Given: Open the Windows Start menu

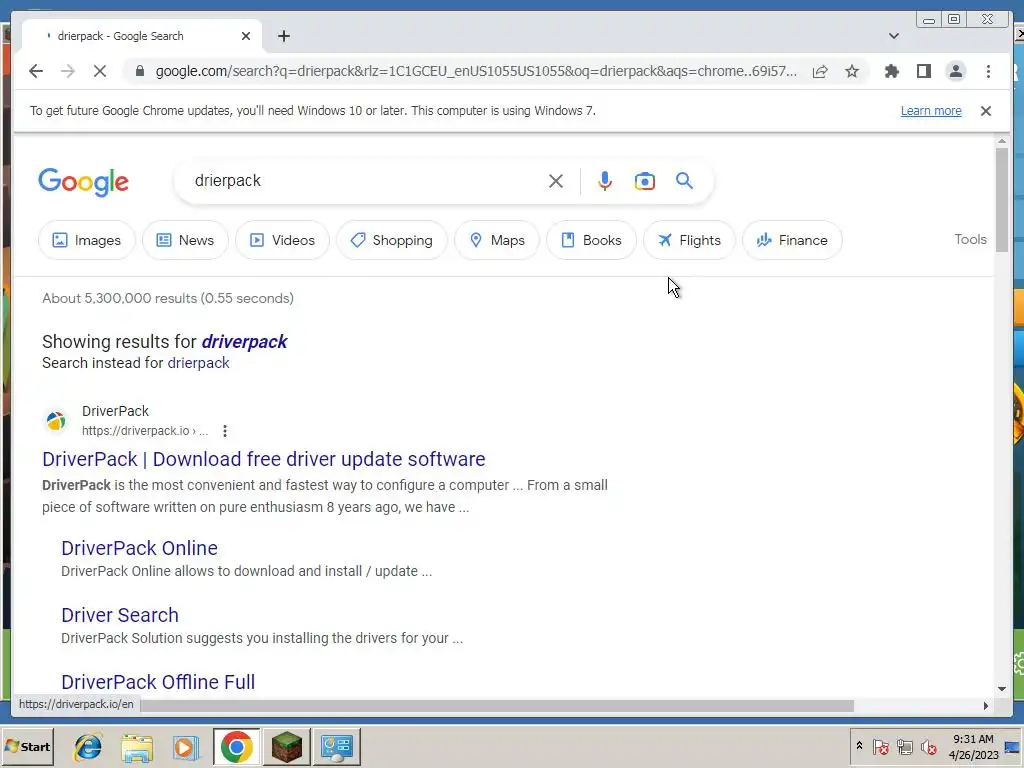Looking at the screenshot, I should click(27, 746).
